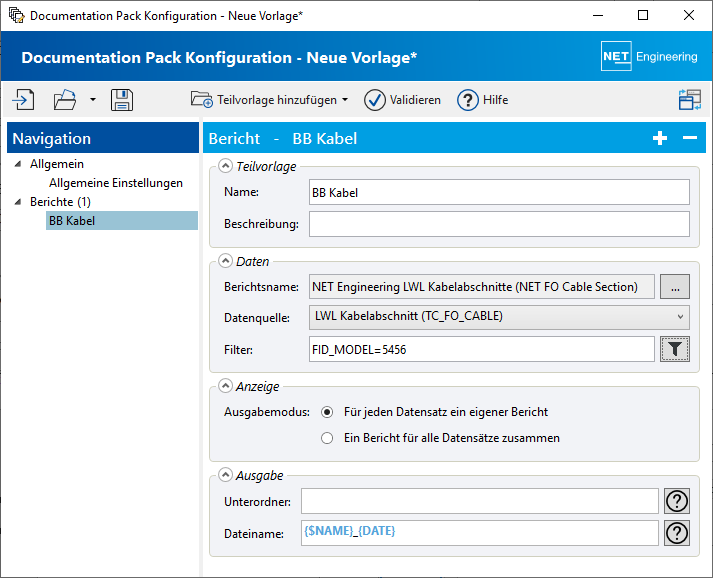Collapse the Berichte (1) tree node

tap(18, 201)
